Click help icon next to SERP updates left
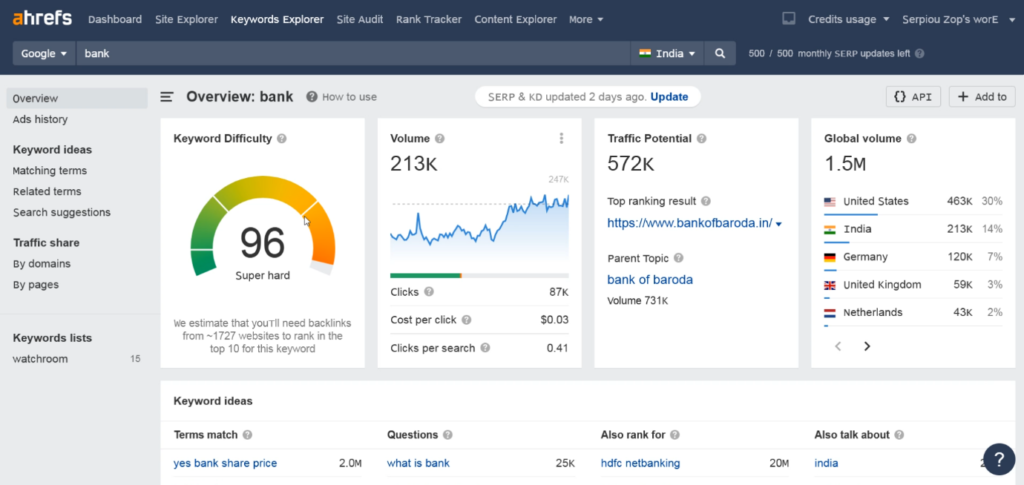Image resolution: width=1024 pixels, height=485 pixels. tap(920, 54)
